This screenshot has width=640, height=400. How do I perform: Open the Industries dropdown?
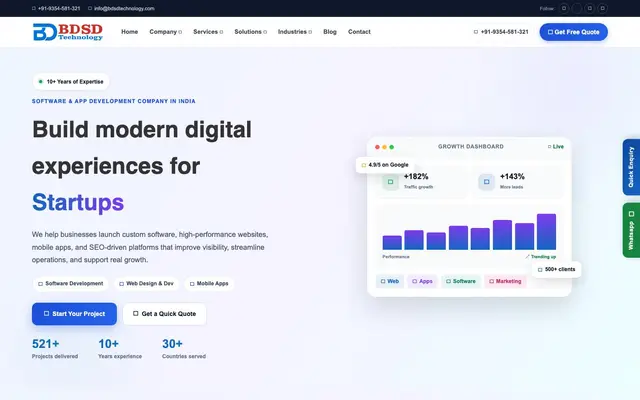(295, 32)
